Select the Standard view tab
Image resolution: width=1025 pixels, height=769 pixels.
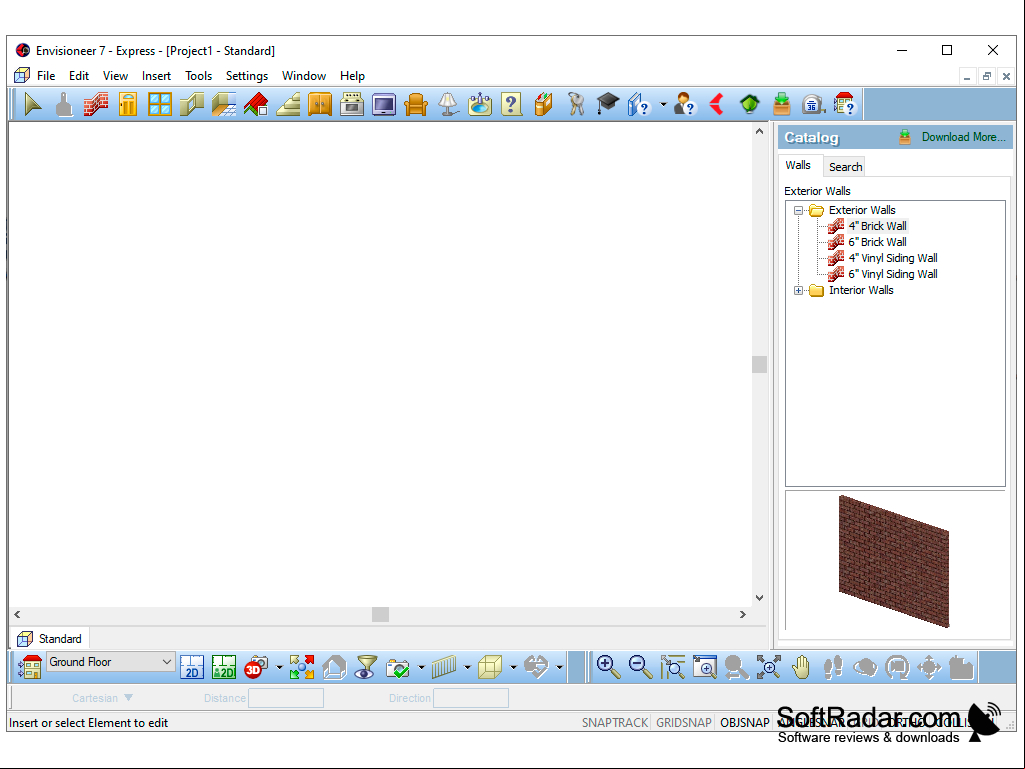click(x=50, y=639)
